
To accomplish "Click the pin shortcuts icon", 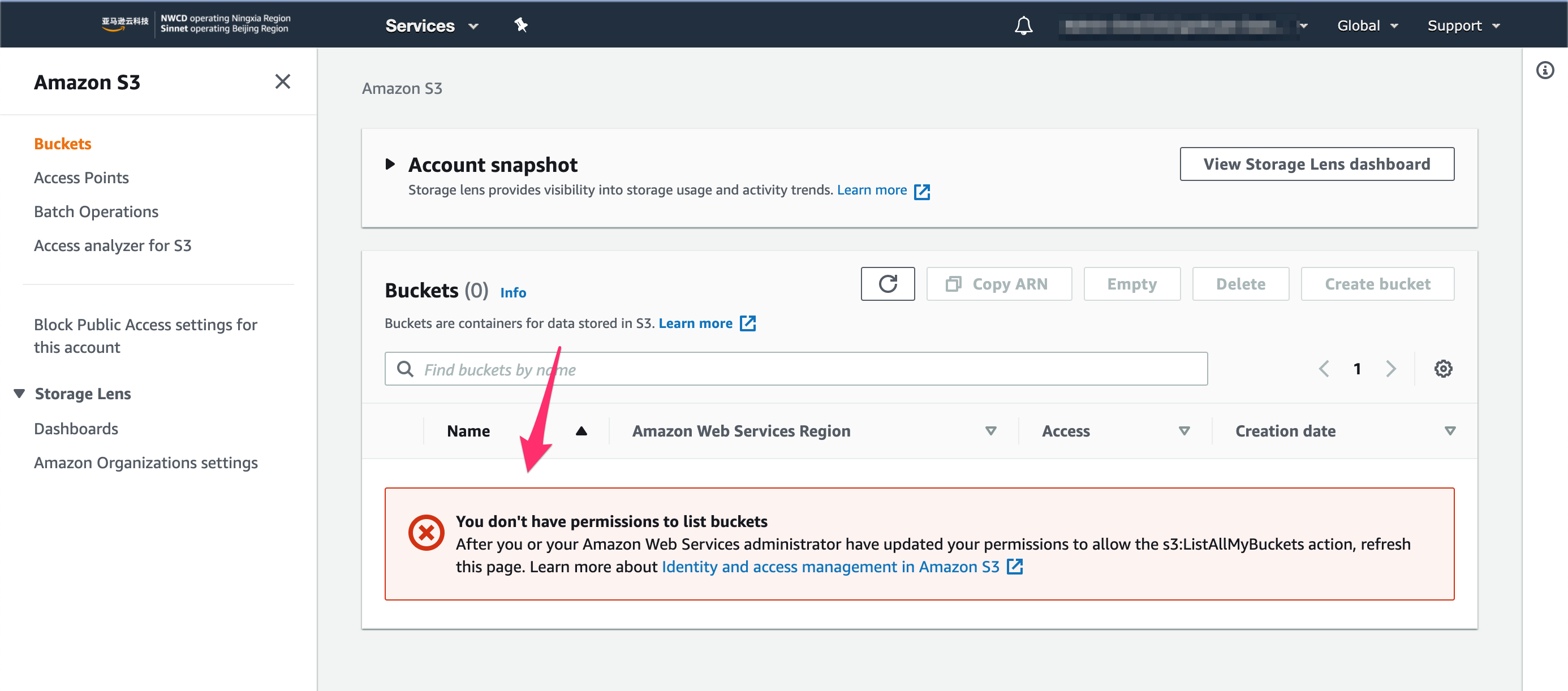I will [x=520, y=25].
